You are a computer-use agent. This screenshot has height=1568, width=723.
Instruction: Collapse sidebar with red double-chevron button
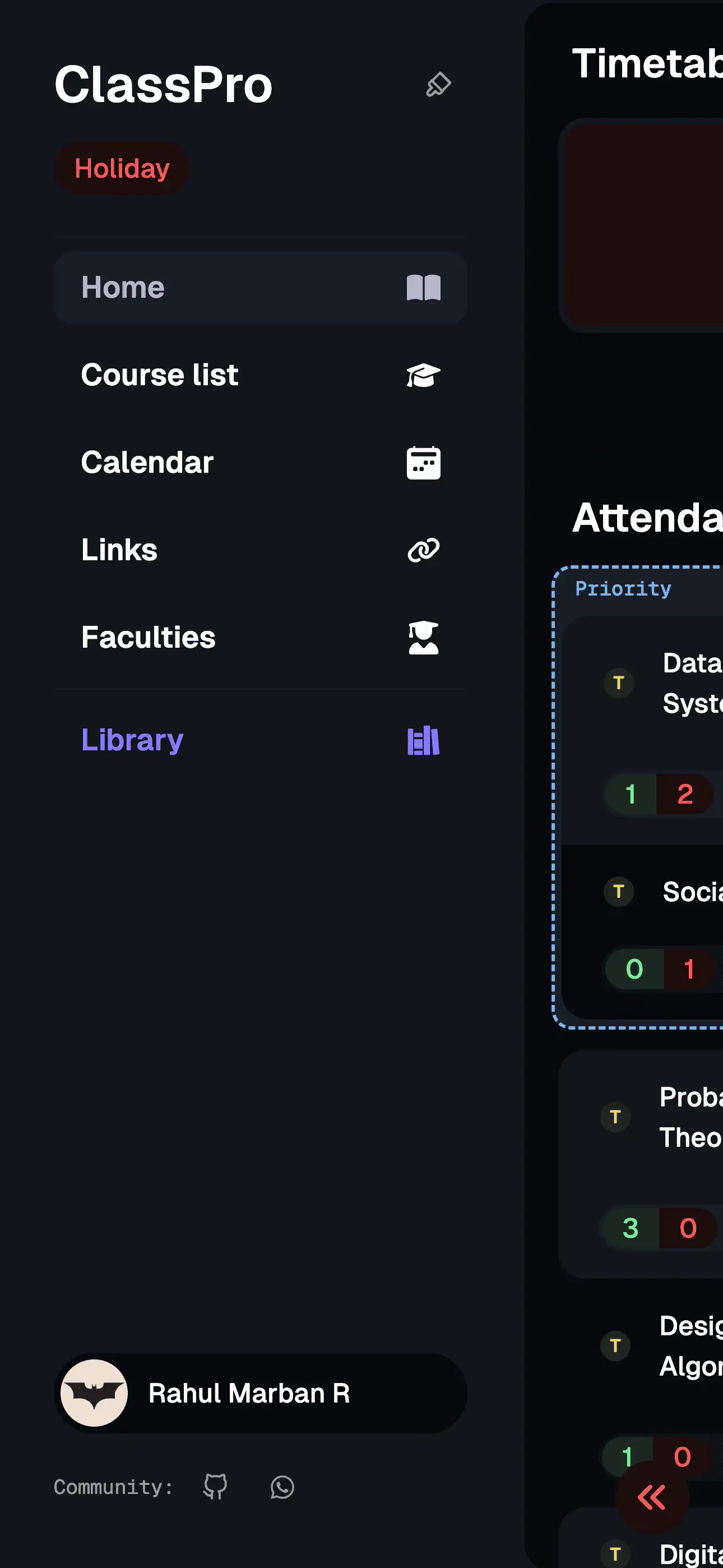tap(651, 1497)
